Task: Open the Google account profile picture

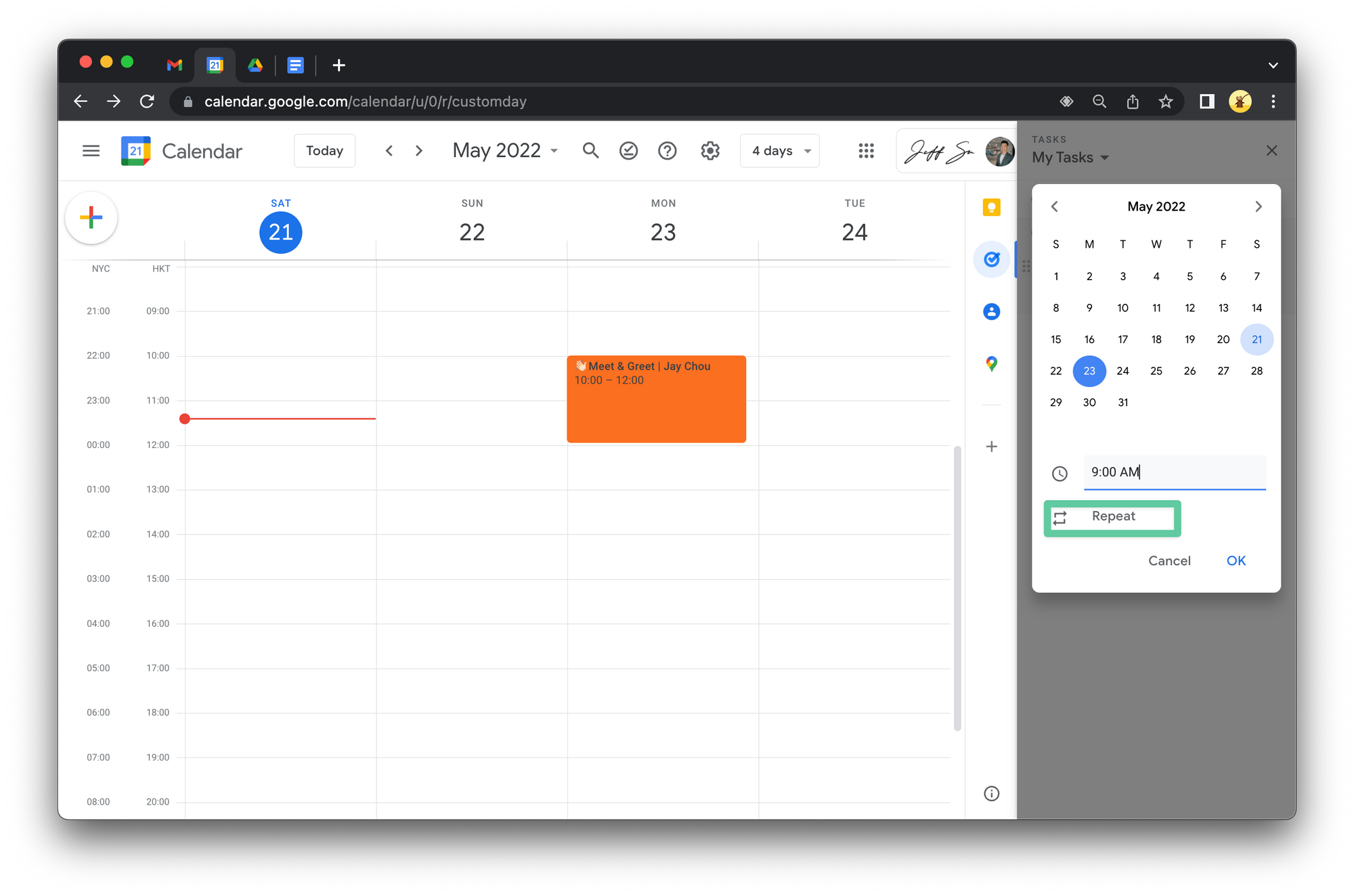Action: pyautogui.click(x=999, y=151)
